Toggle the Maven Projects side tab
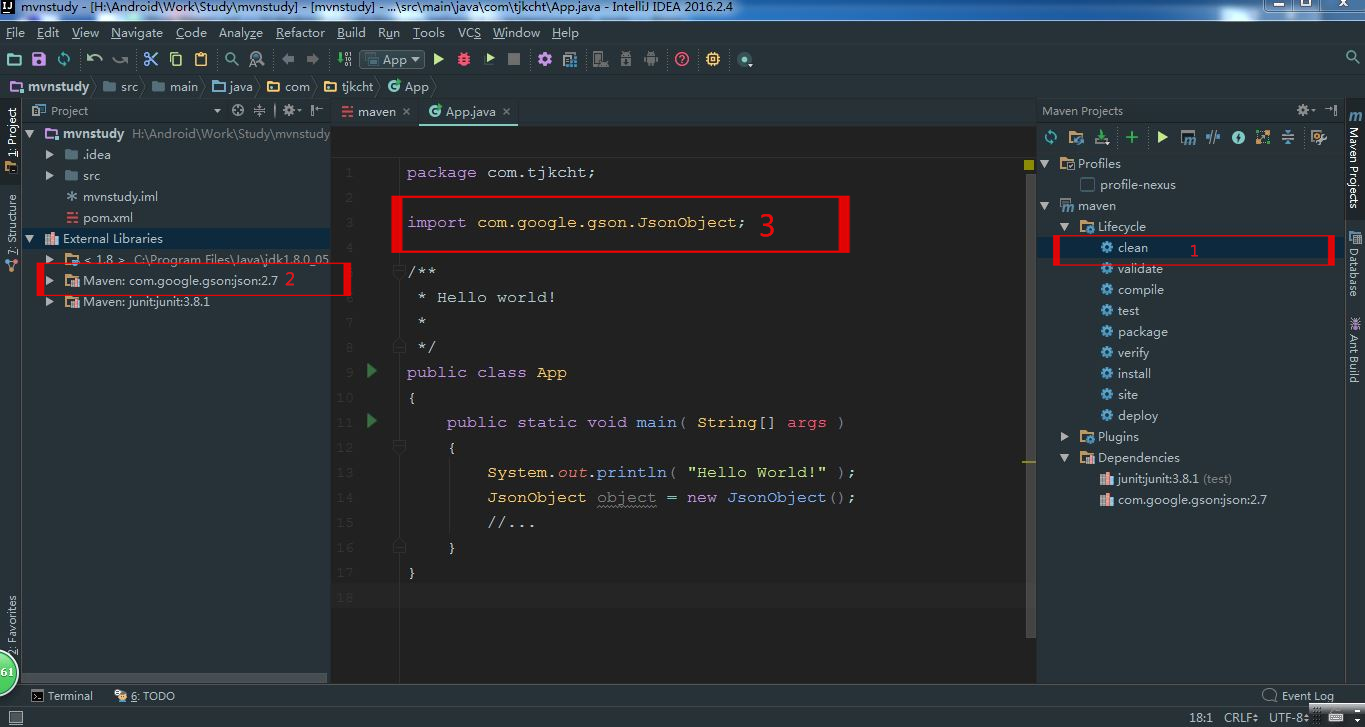The width and height of the screenshot is (1365, 727). click(1354, 158)
